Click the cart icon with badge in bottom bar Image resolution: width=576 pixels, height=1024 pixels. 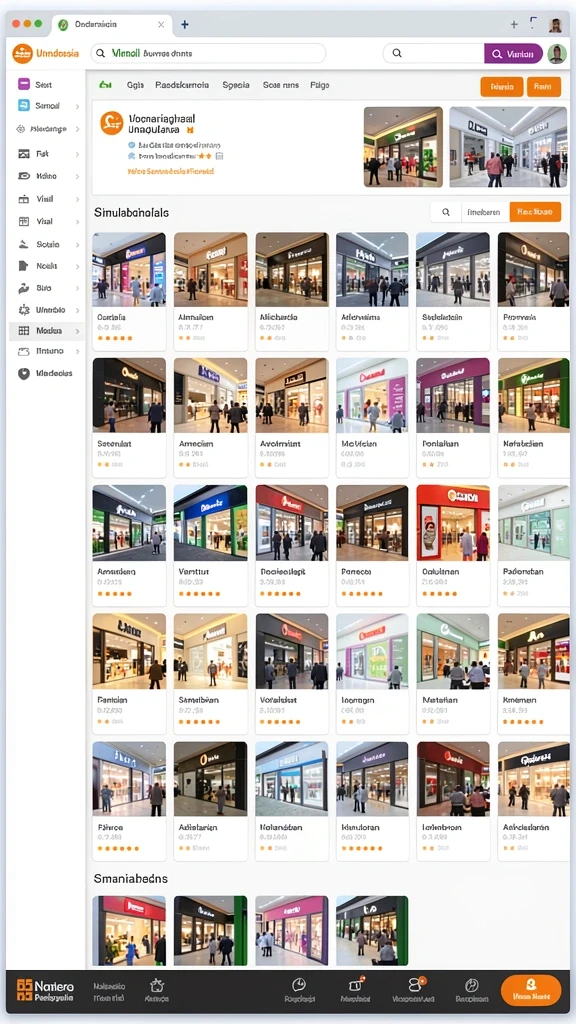click(x=356, y=985)
